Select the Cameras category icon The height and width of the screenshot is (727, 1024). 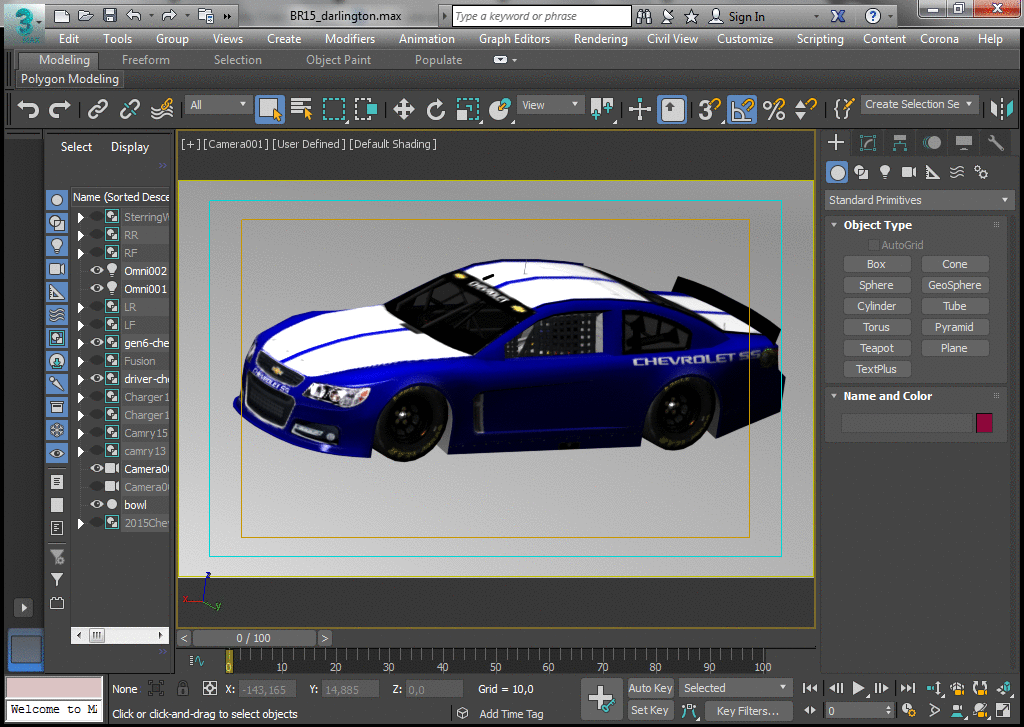tap(908, 172)
